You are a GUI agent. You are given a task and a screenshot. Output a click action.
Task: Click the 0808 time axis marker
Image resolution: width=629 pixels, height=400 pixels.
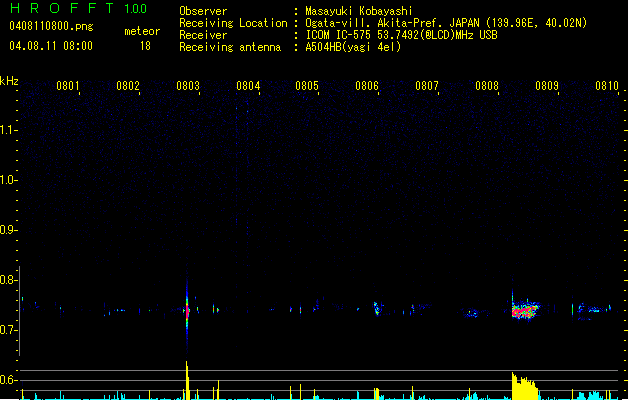click(x=487, y=86)
